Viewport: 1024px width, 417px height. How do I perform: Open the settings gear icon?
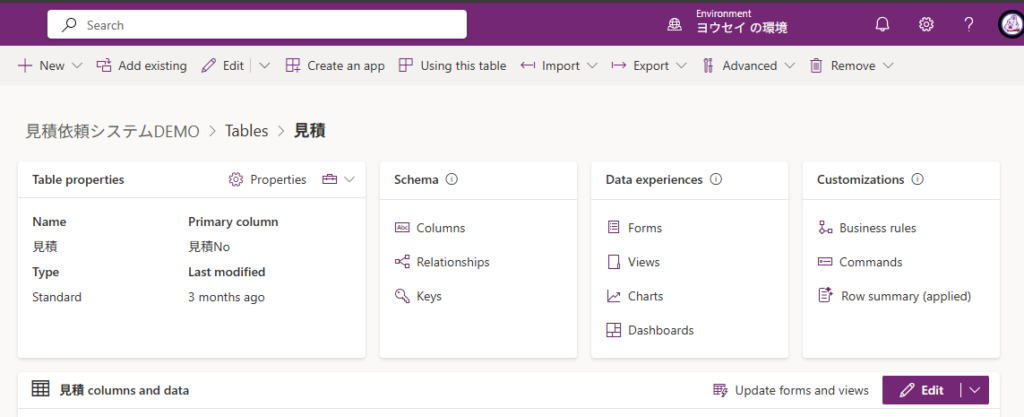tap(926, 25)
